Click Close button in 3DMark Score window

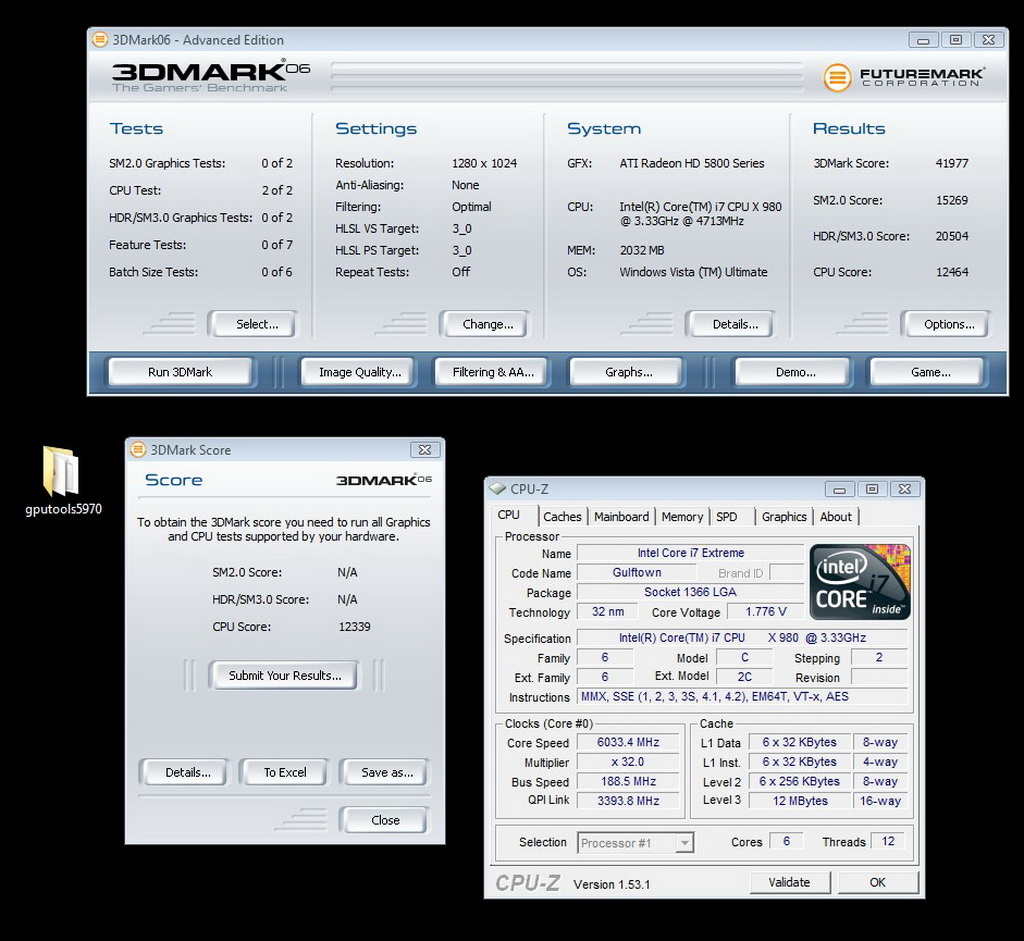[x=385, y=820]
